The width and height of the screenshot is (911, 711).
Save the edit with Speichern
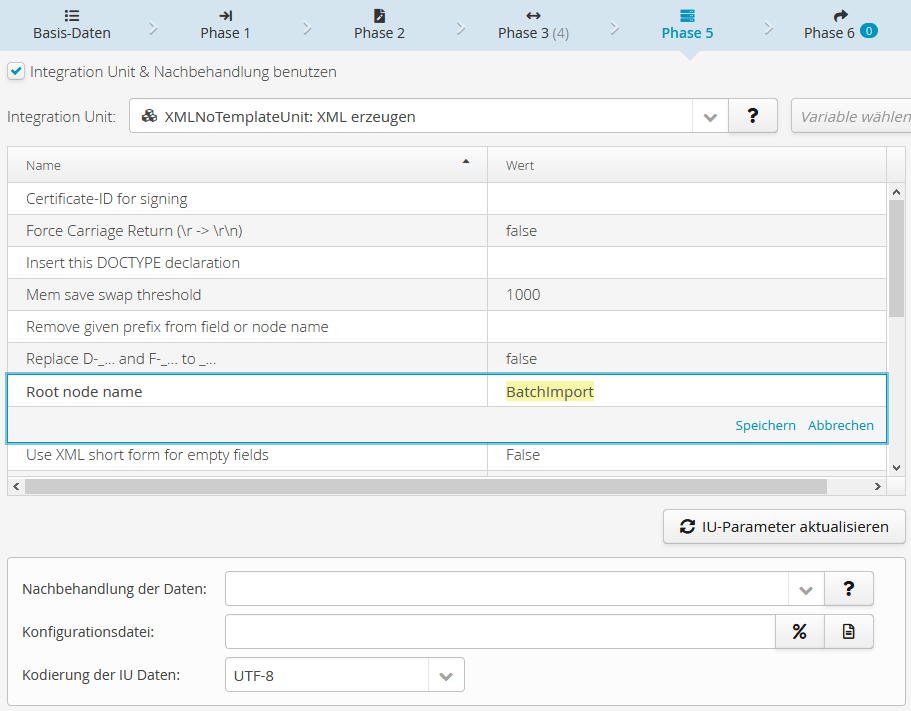(x=765, y=425)
